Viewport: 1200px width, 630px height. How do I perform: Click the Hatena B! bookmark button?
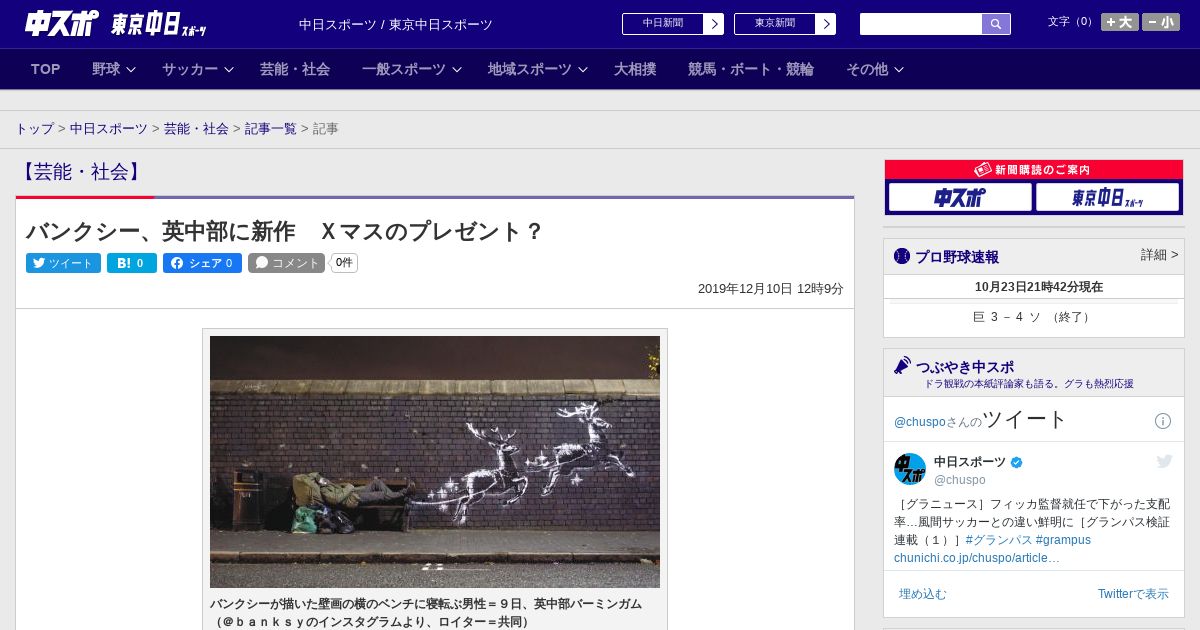(132, 263)
